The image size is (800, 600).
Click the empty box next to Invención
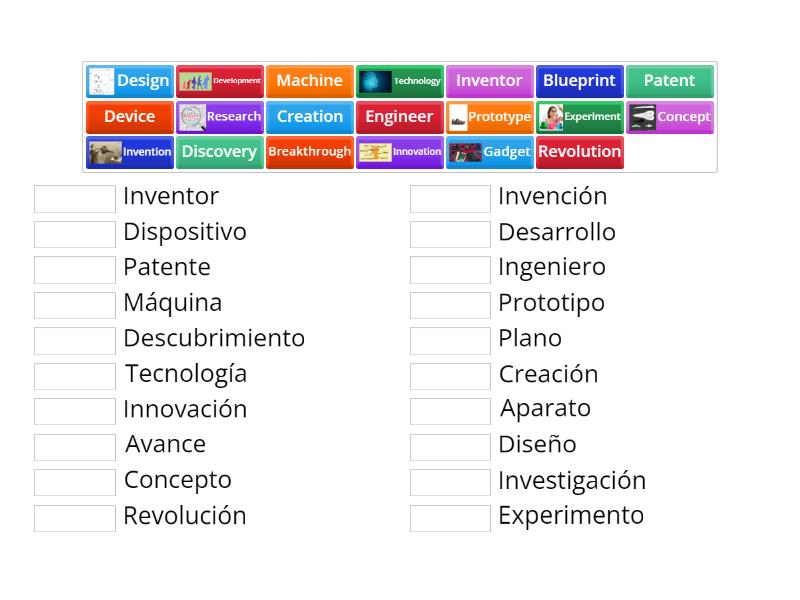click(450, 198)
